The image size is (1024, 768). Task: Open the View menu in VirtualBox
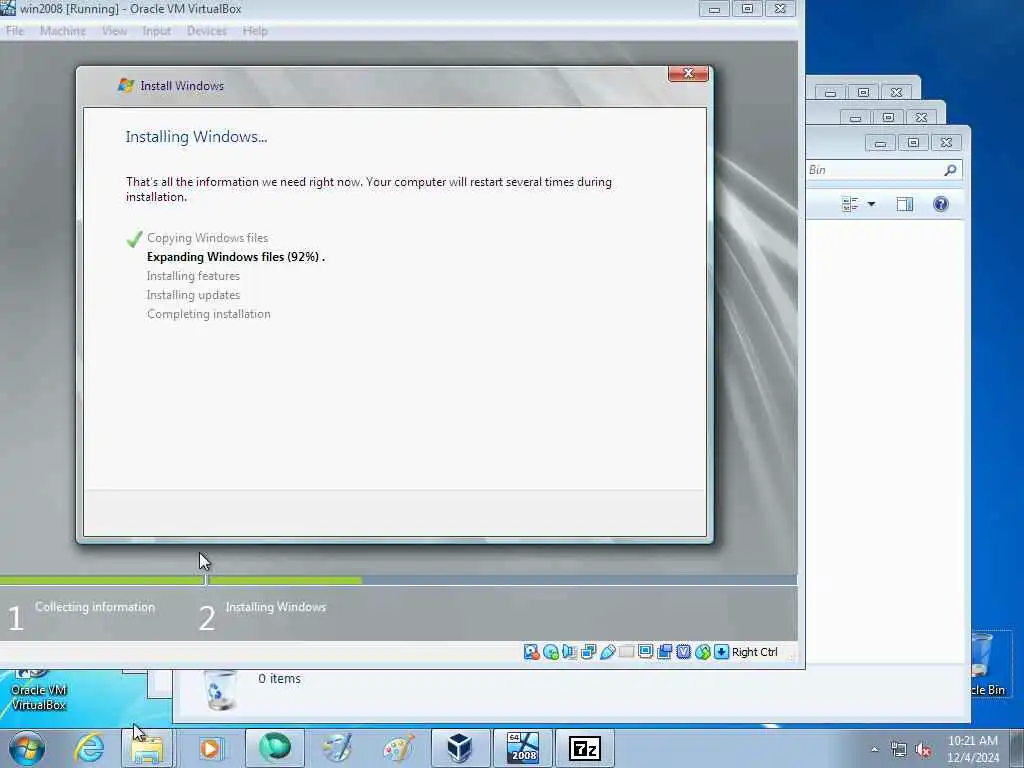(114, 31)
